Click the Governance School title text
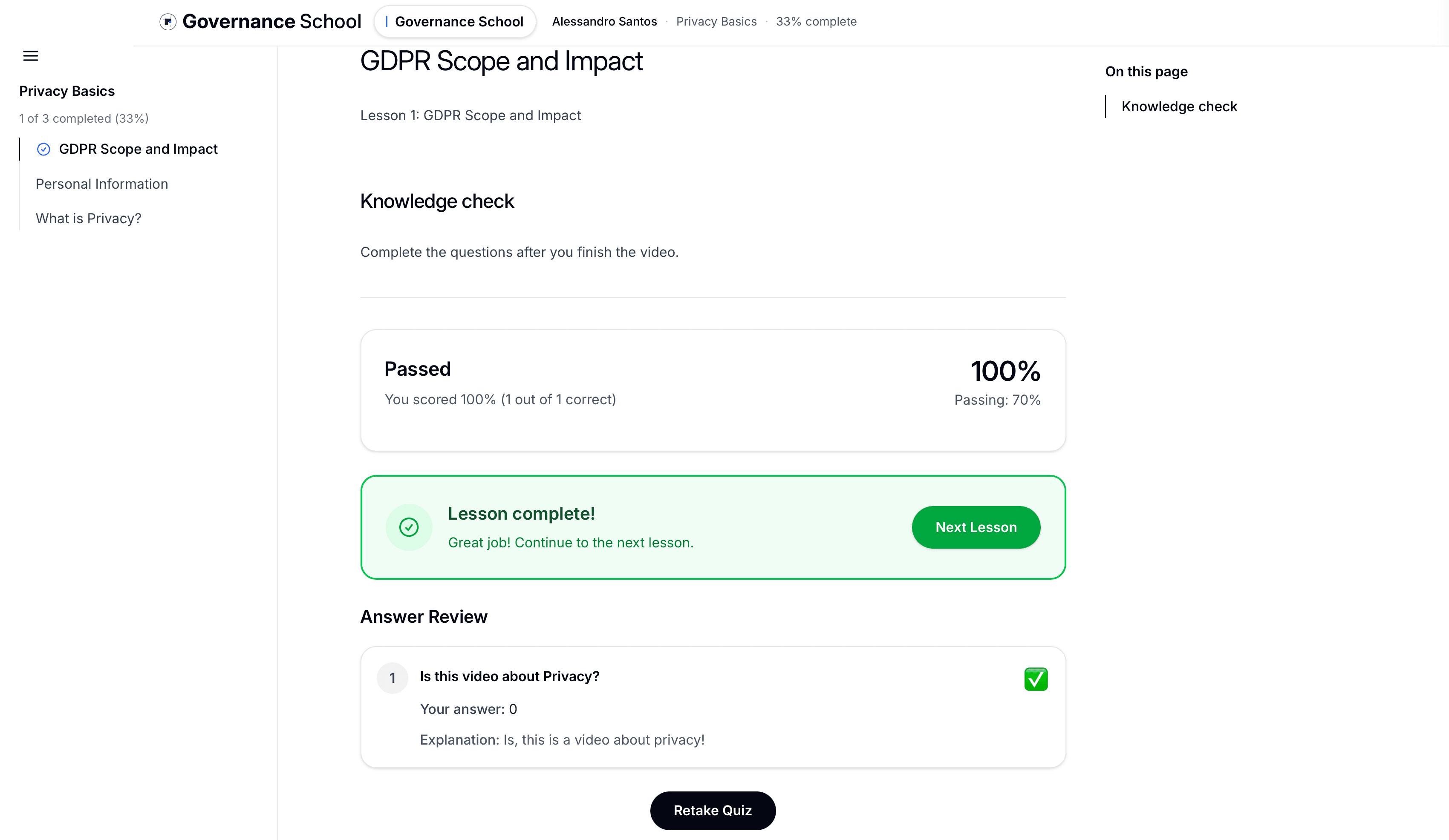The height and width of the screenshot is (840, 1449). pyautogui.click(x=271, y=22)
